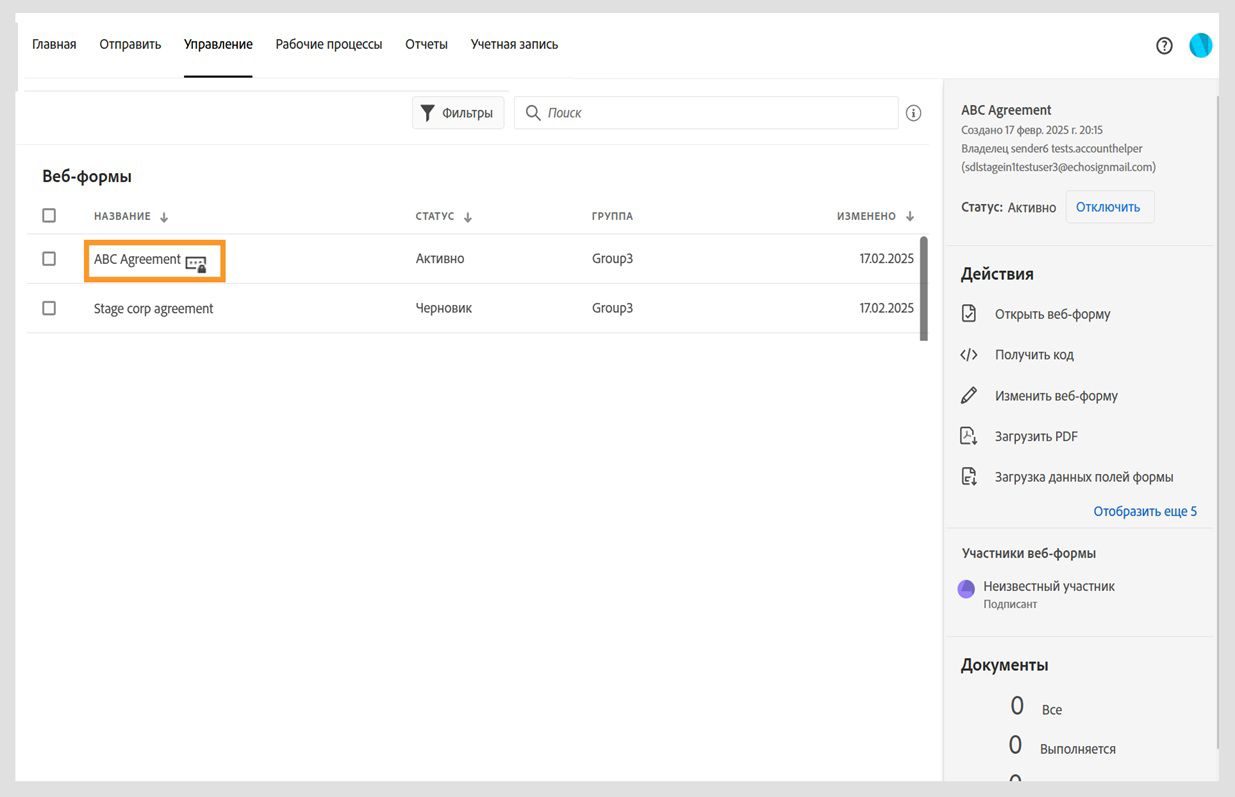Image resolution: width=1235 pixels, height=797 pixels.
Task: Check the ABC Agreement row checkbox
Action: tap(49, 259)
